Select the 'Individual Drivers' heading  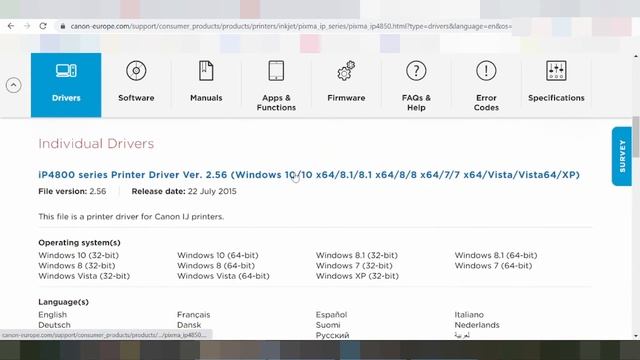96,144
